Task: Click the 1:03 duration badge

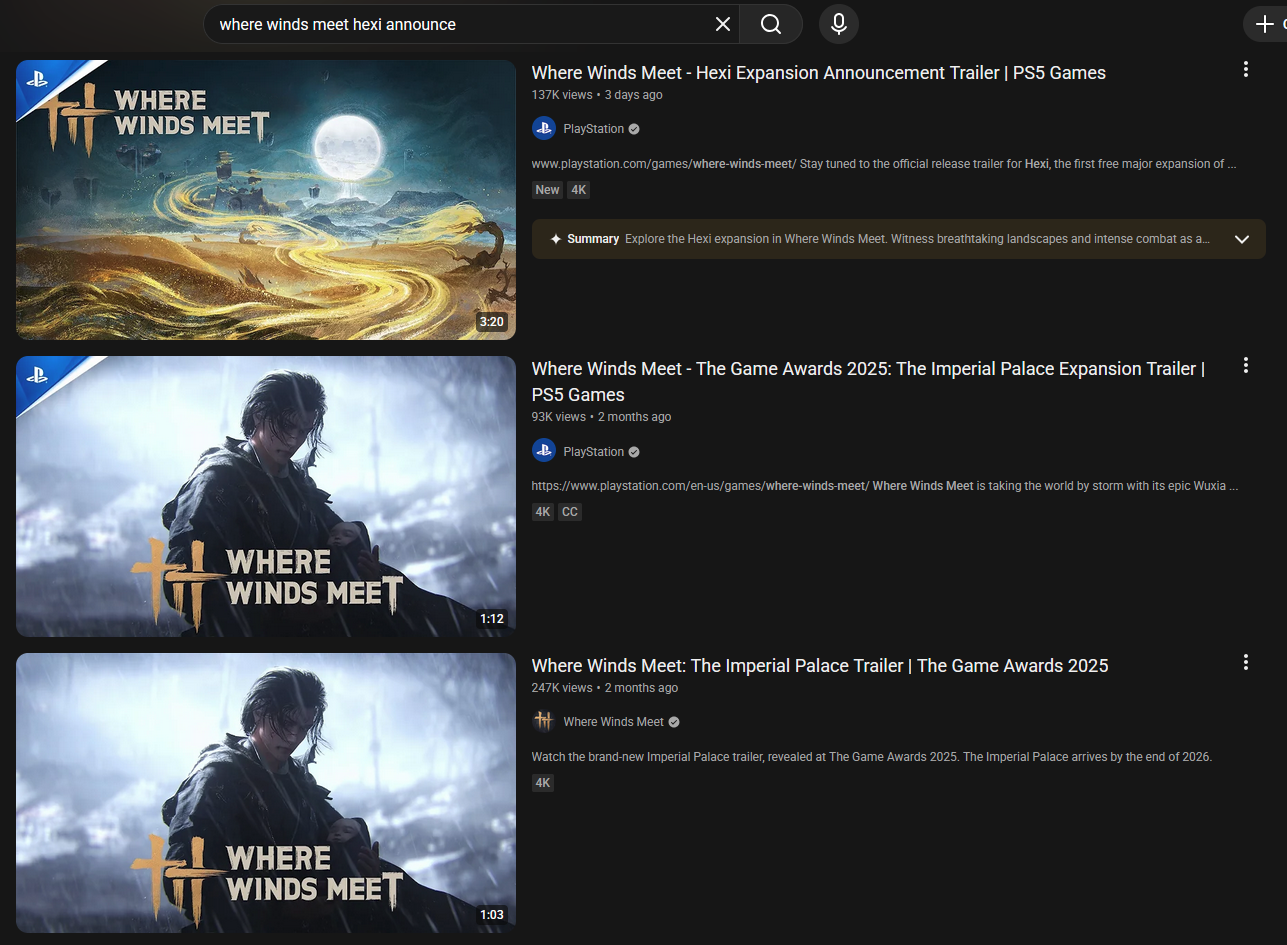Action: pos(492,915)
